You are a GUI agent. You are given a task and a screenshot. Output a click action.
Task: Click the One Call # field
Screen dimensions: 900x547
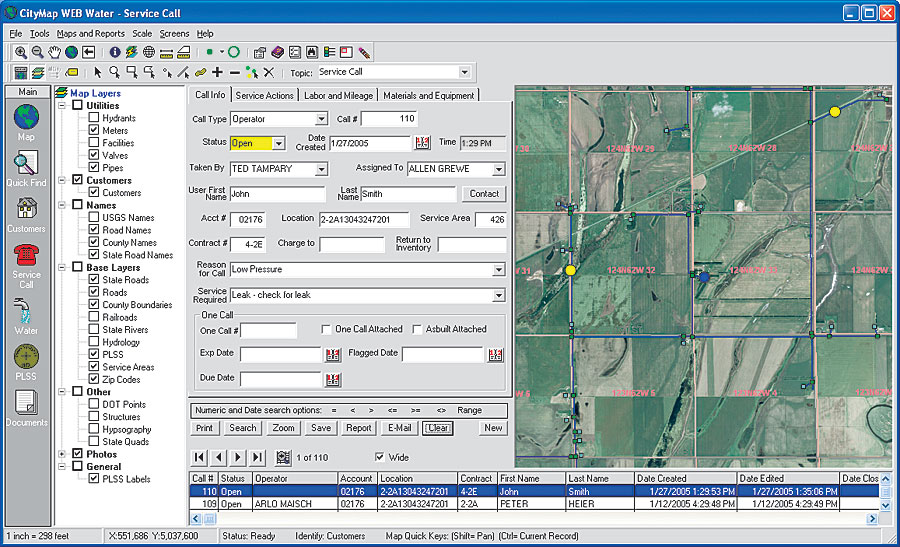[269, 331]
